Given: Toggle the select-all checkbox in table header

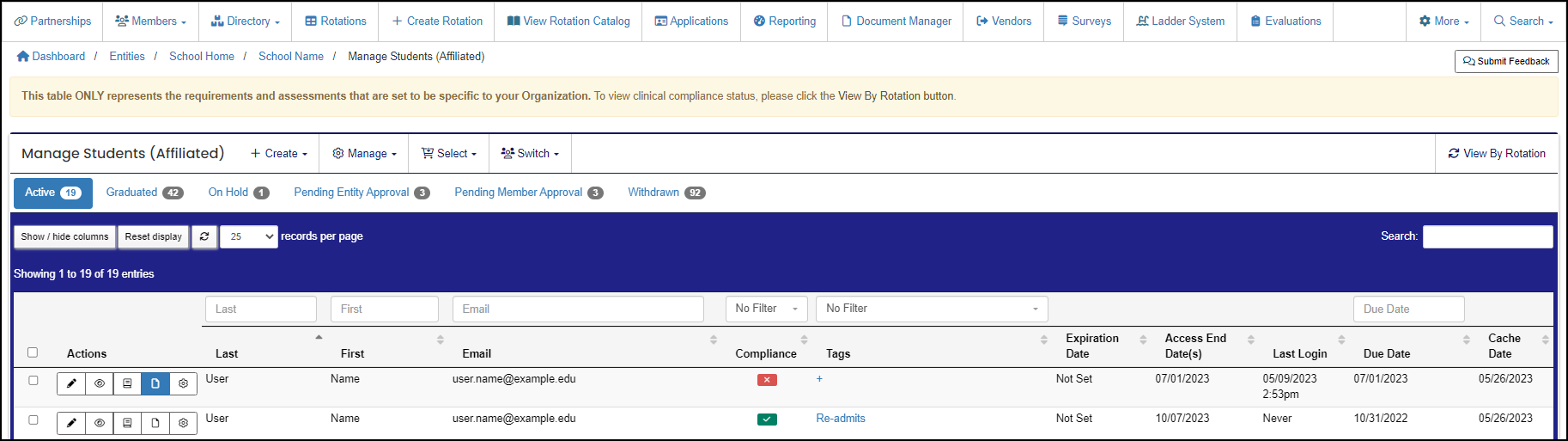Looking at the screenshot, I should coord(33,352).
